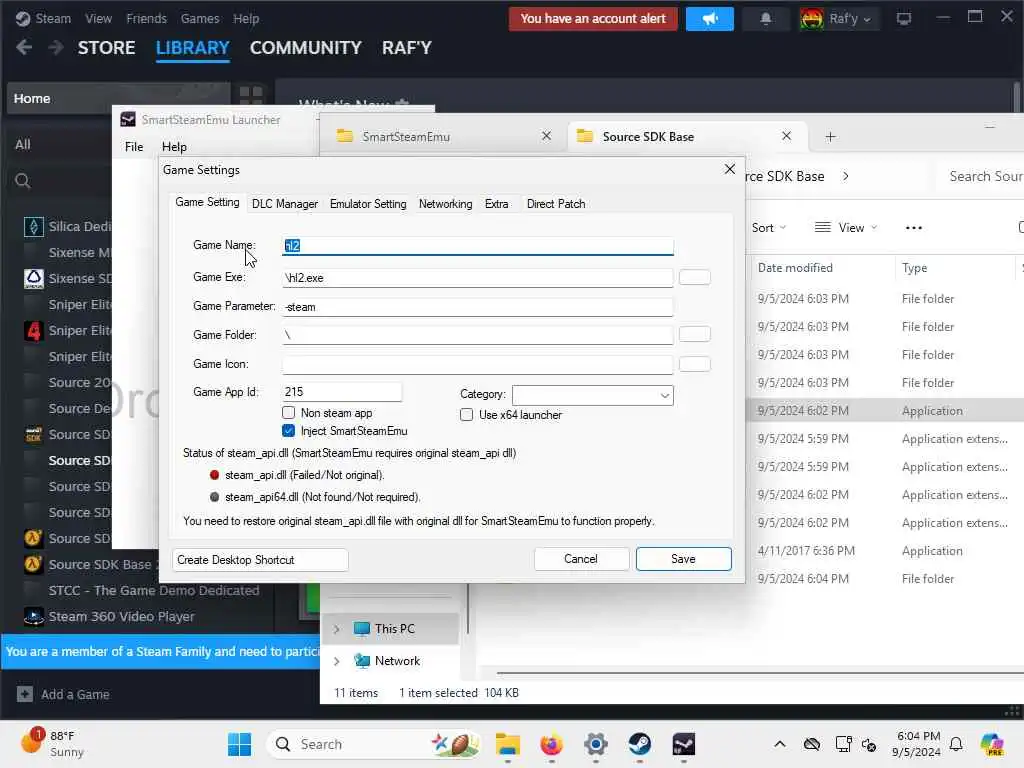
Task: Click the Steam back arrow
Action: click(24, 48)
